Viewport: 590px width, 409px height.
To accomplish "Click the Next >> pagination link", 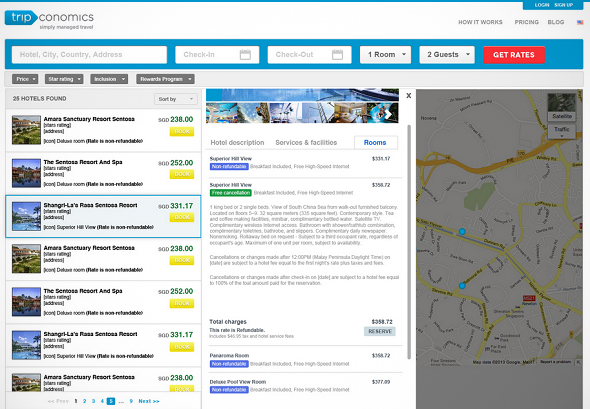I will click(149, 401).
